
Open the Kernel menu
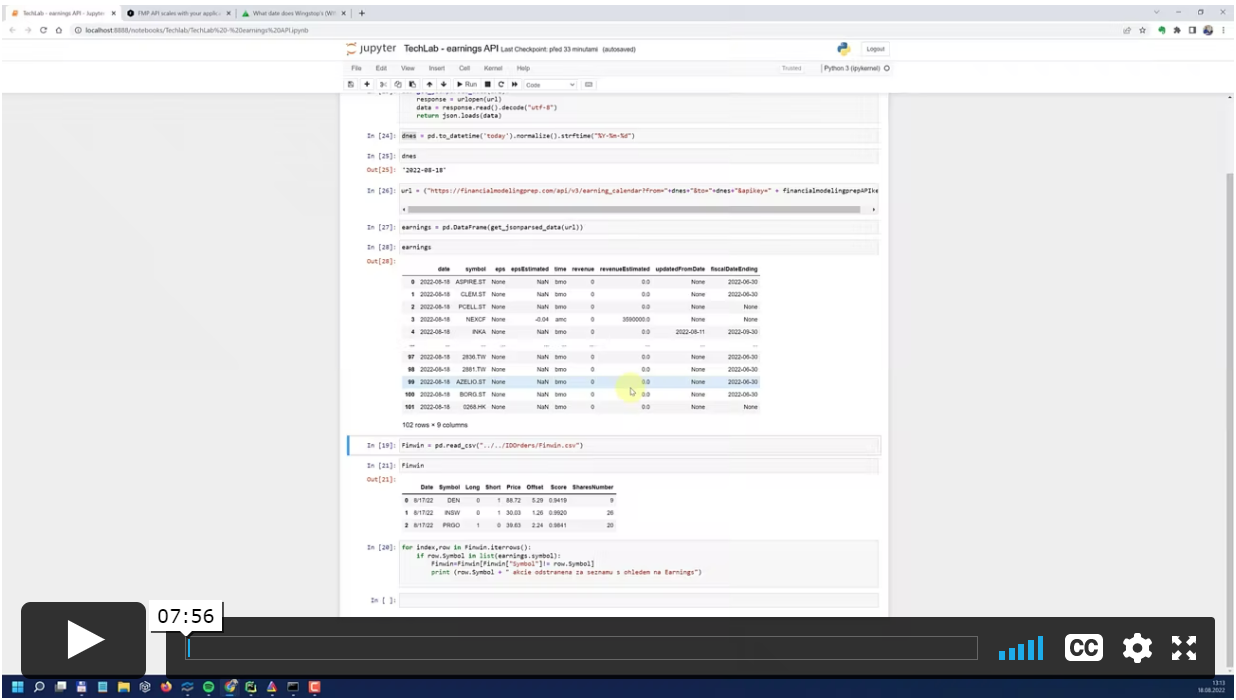[493, 68]
